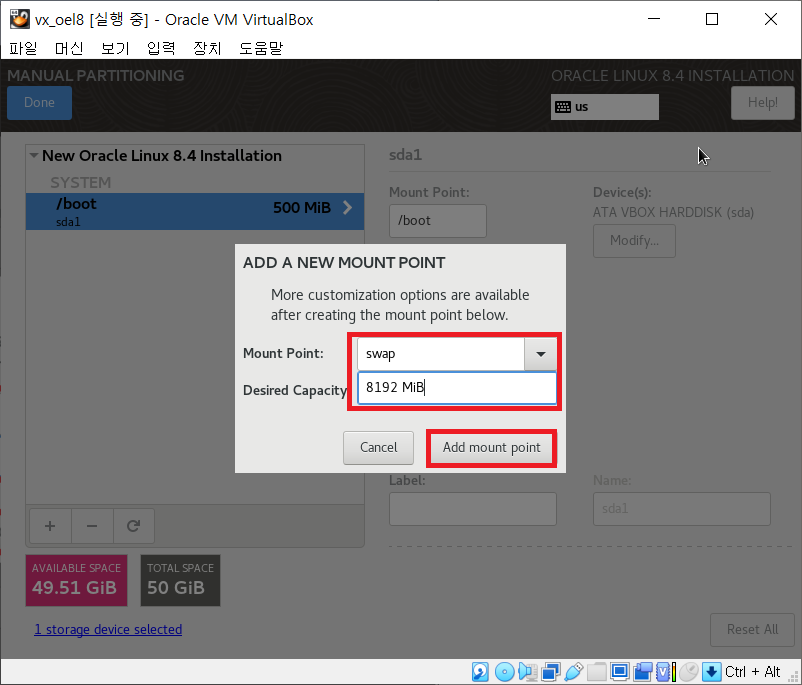Click the 49.51 GiB available space box

[77, 581]
